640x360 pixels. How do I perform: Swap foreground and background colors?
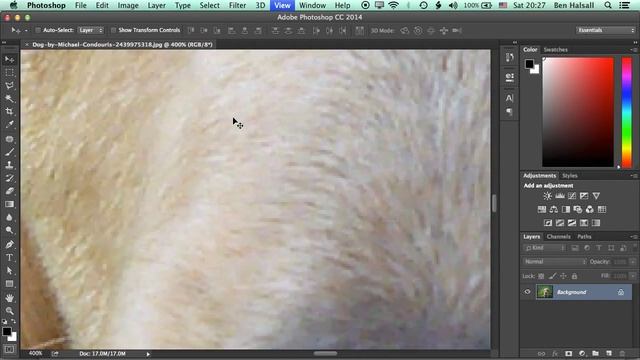tap(13, 321)
